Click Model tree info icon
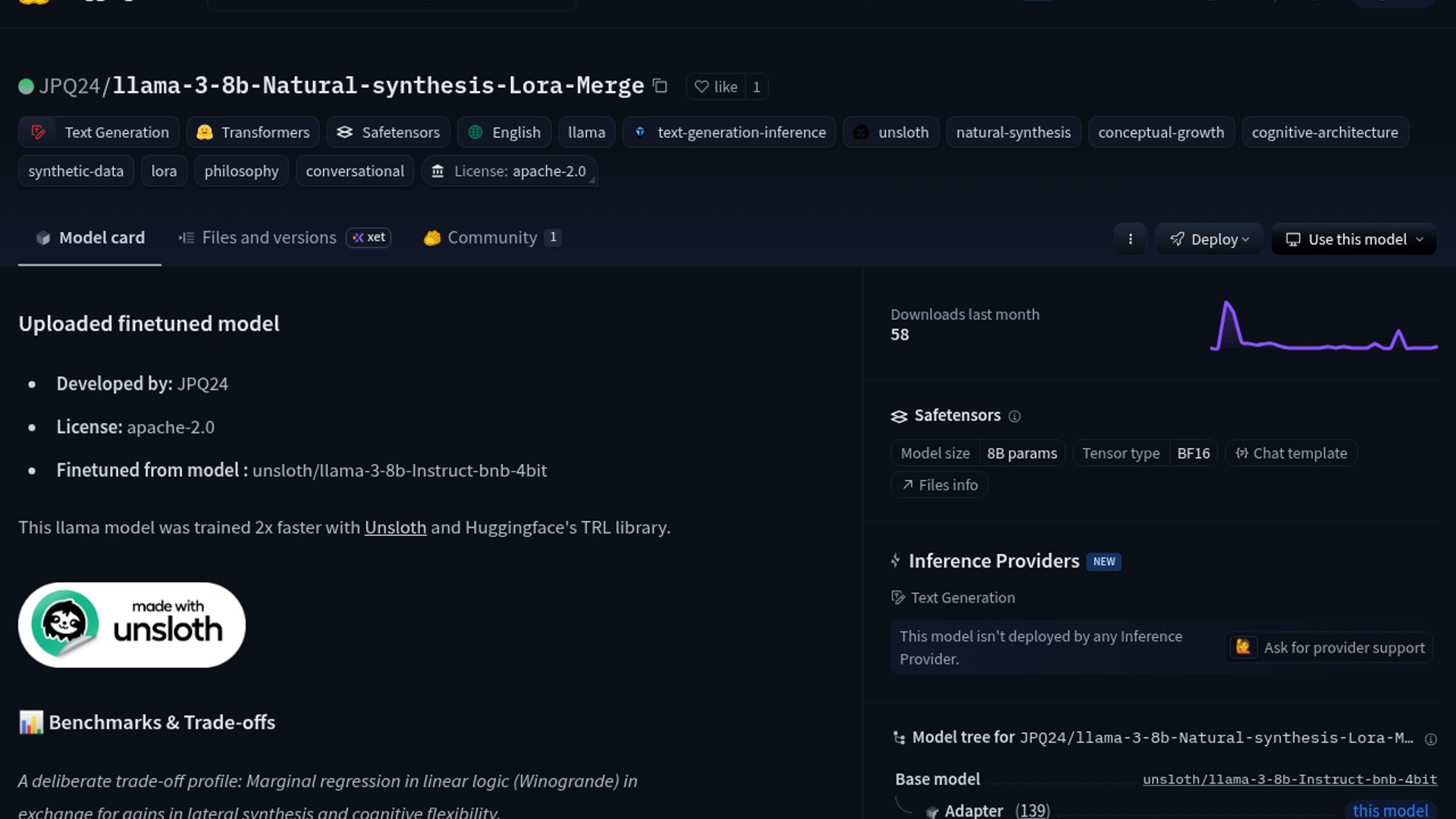 click(x=1430, y=739)
